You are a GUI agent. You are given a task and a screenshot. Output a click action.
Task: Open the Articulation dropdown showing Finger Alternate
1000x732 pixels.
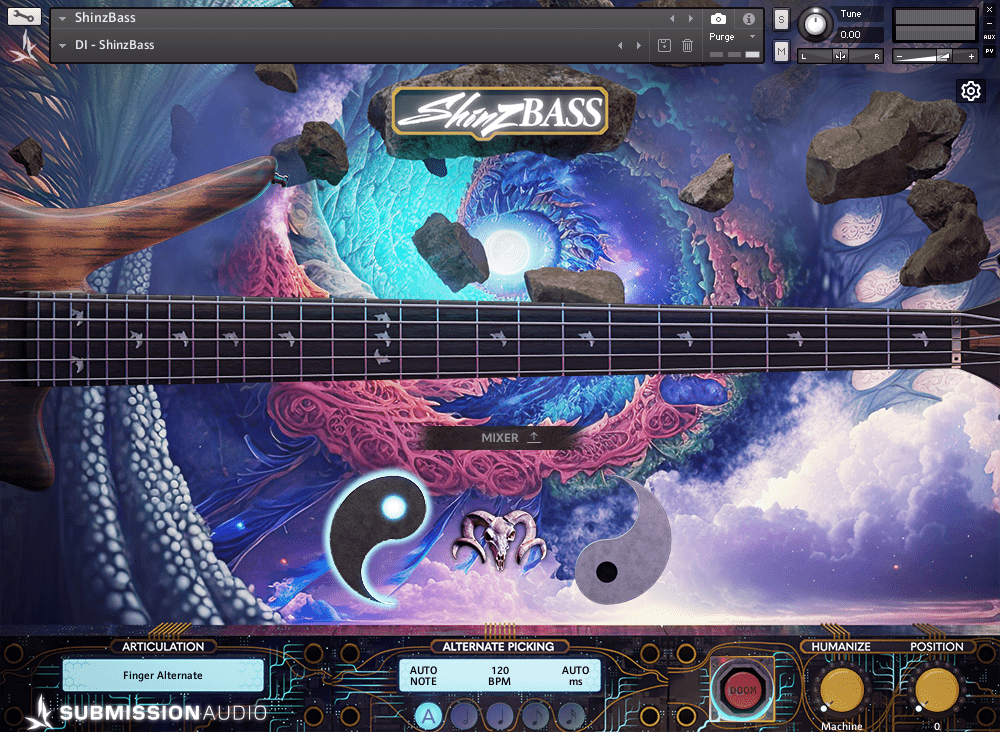(162, 674)
